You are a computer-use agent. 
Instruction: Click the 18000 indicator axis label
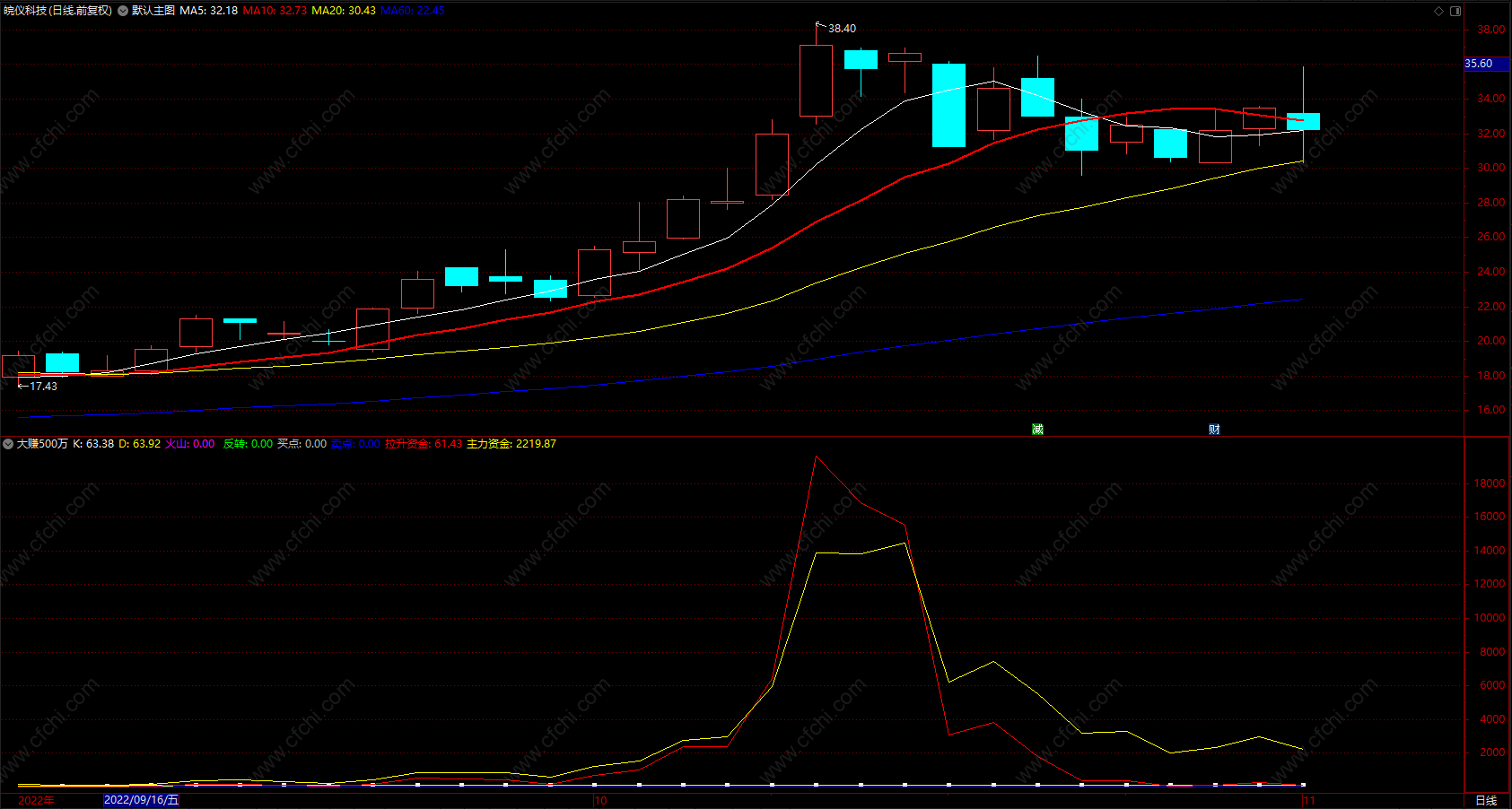point(1490,483)
